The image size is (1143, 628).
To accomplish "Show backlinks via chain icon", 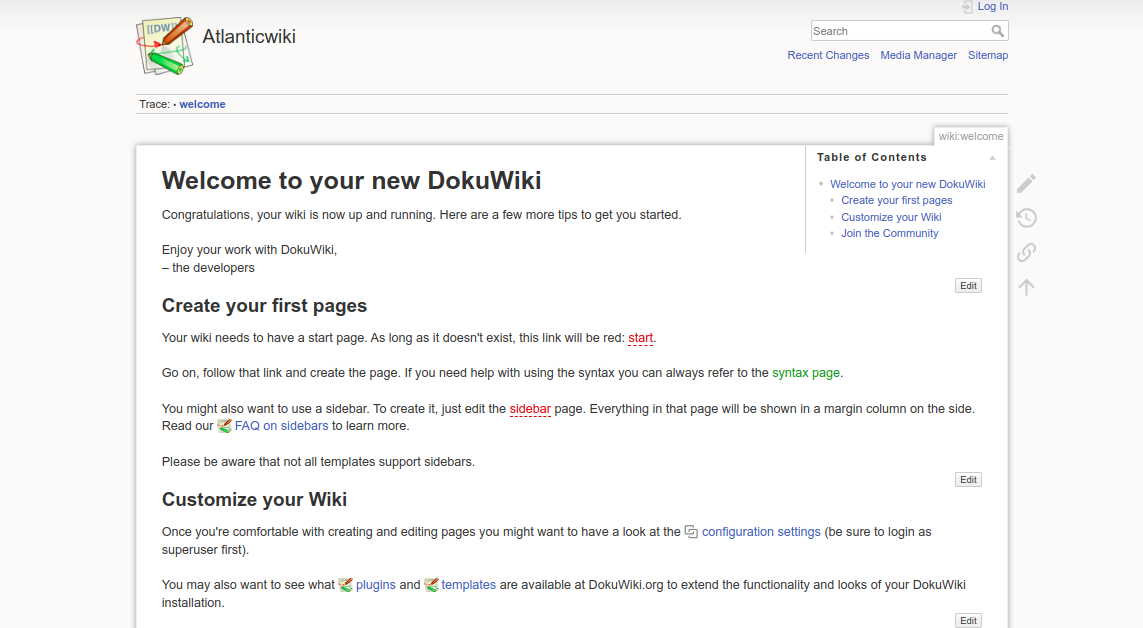I will [x=1026, y=252].
